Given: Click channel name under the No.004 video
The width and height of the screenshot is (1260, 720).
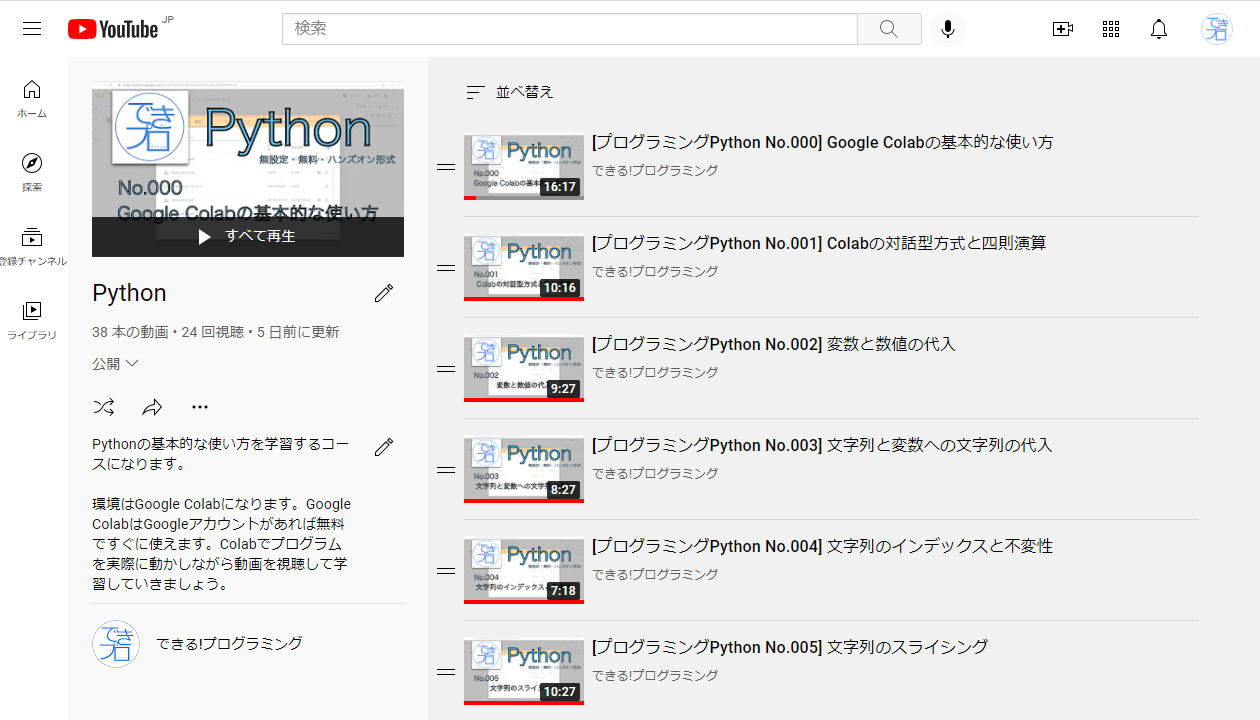Looking at the screenshot, I should click(x=655, y=575).
